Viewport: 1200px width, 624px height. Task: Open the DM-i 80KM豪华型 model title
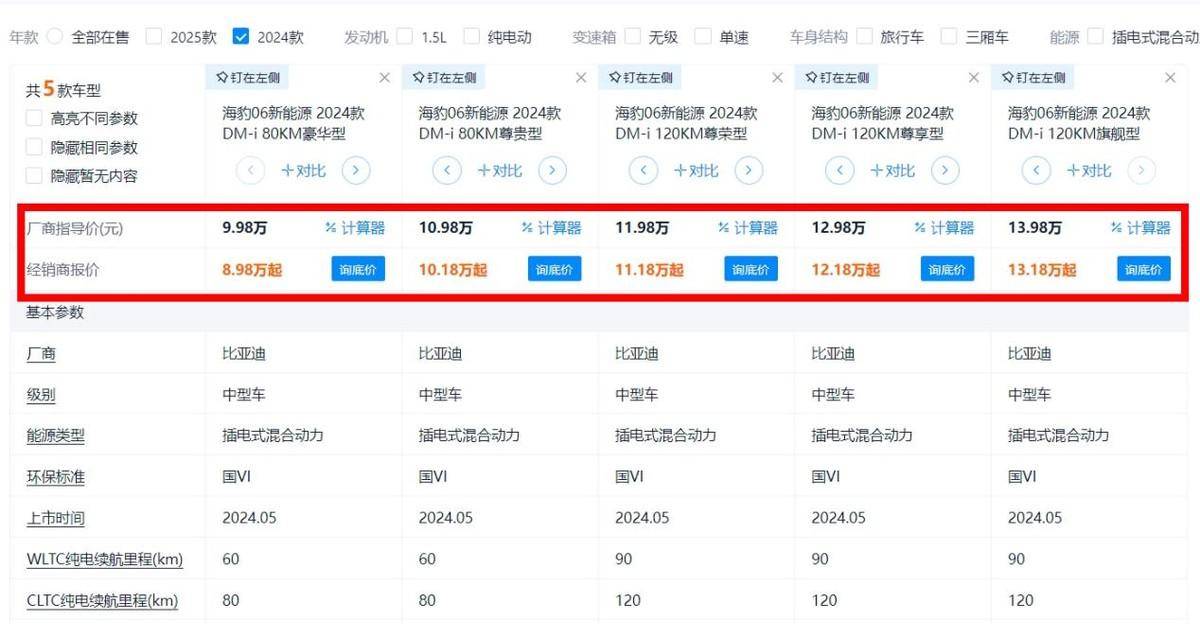pyautogui.click(x=293, y=123)
